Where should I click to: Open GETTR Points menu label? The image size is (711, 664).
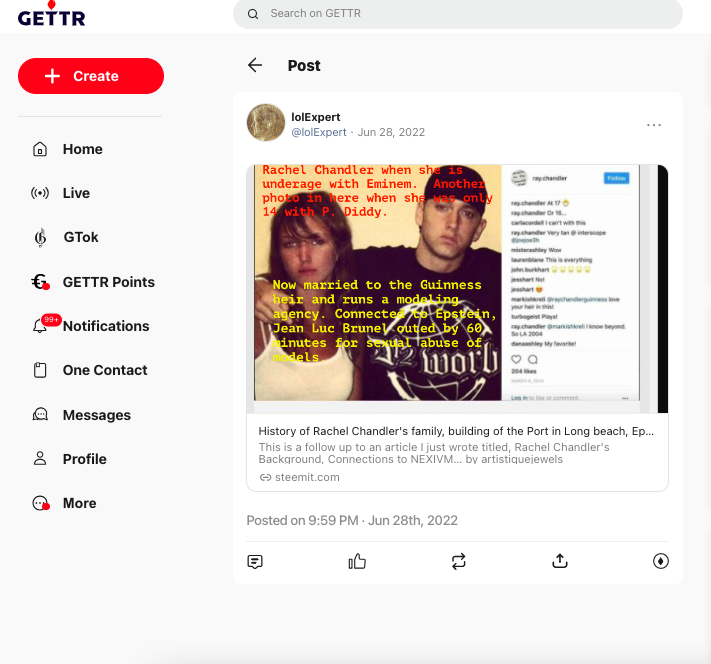[109, 282]
